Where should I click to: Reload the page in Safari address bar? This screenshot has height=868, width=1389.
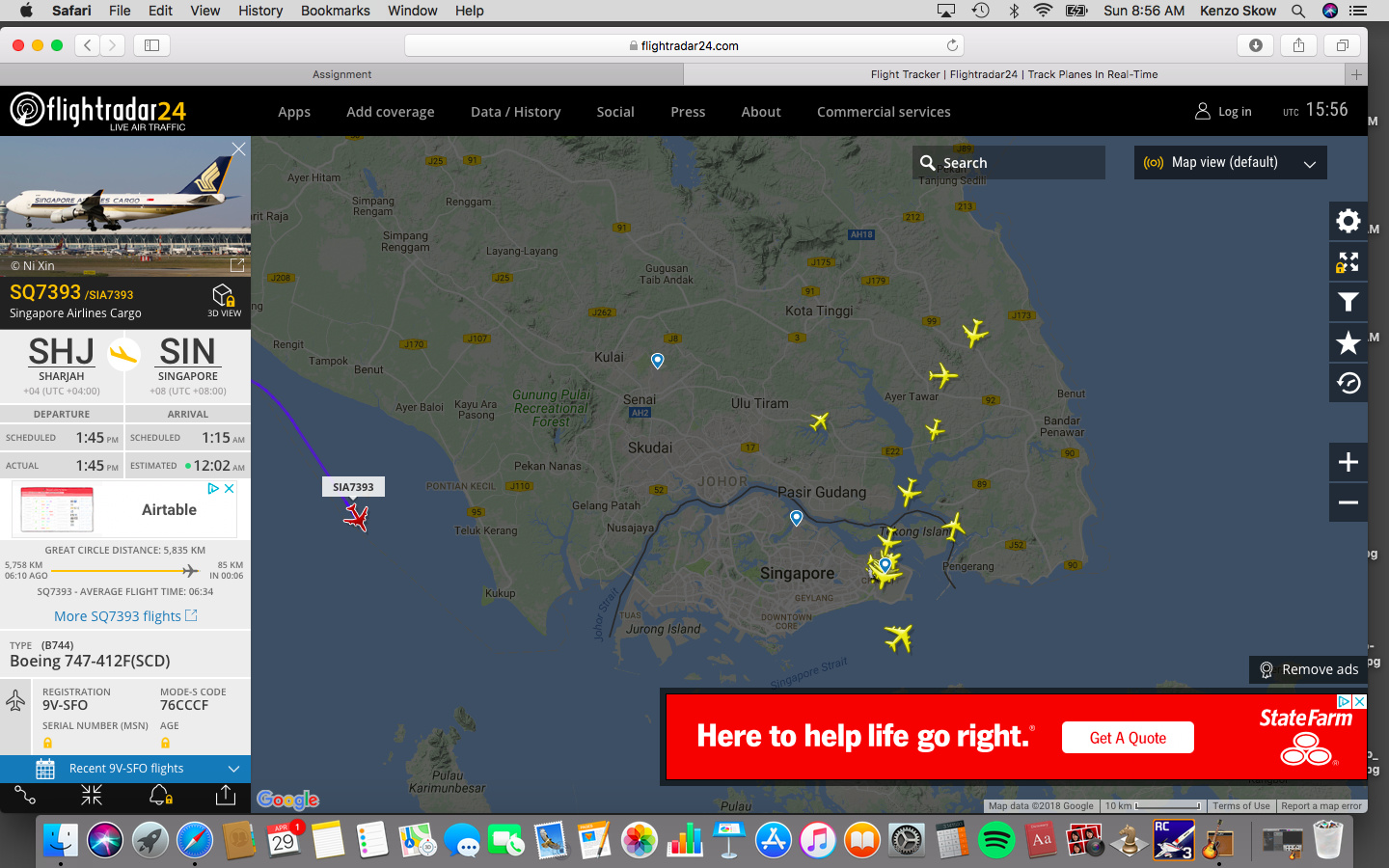pyautogui.click(x=952, y=45)
